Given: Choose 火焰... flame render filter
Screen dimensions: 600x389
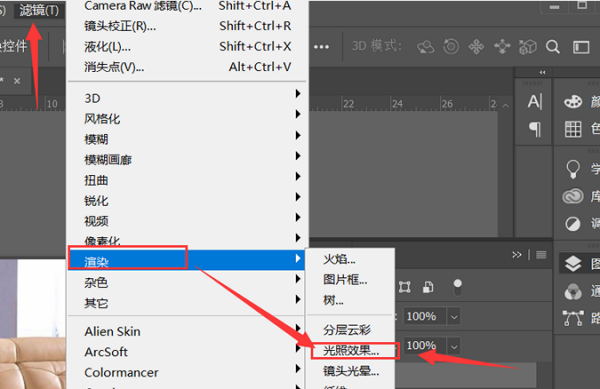Looking at the screenshot, I should [350, 259].
